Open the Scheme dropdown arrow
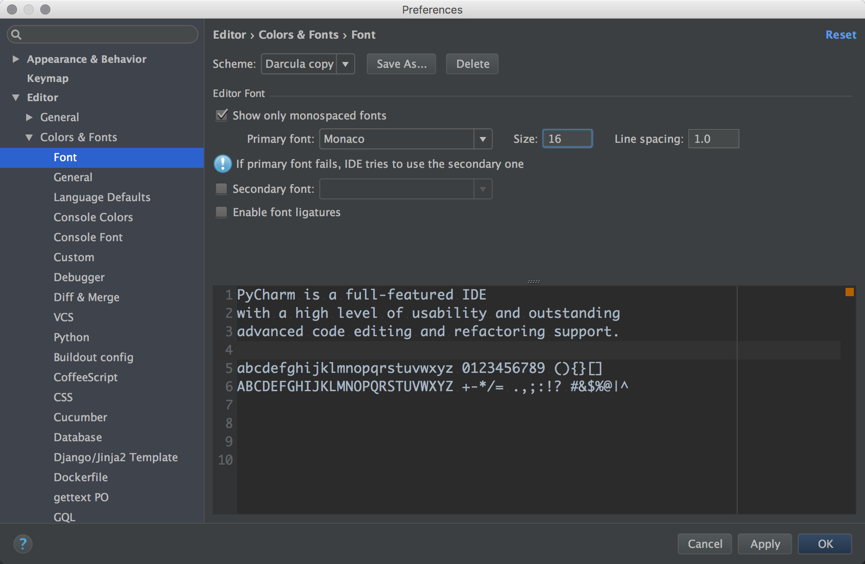The height and width of the screenshot is (564, 865). tap(345, 64)
